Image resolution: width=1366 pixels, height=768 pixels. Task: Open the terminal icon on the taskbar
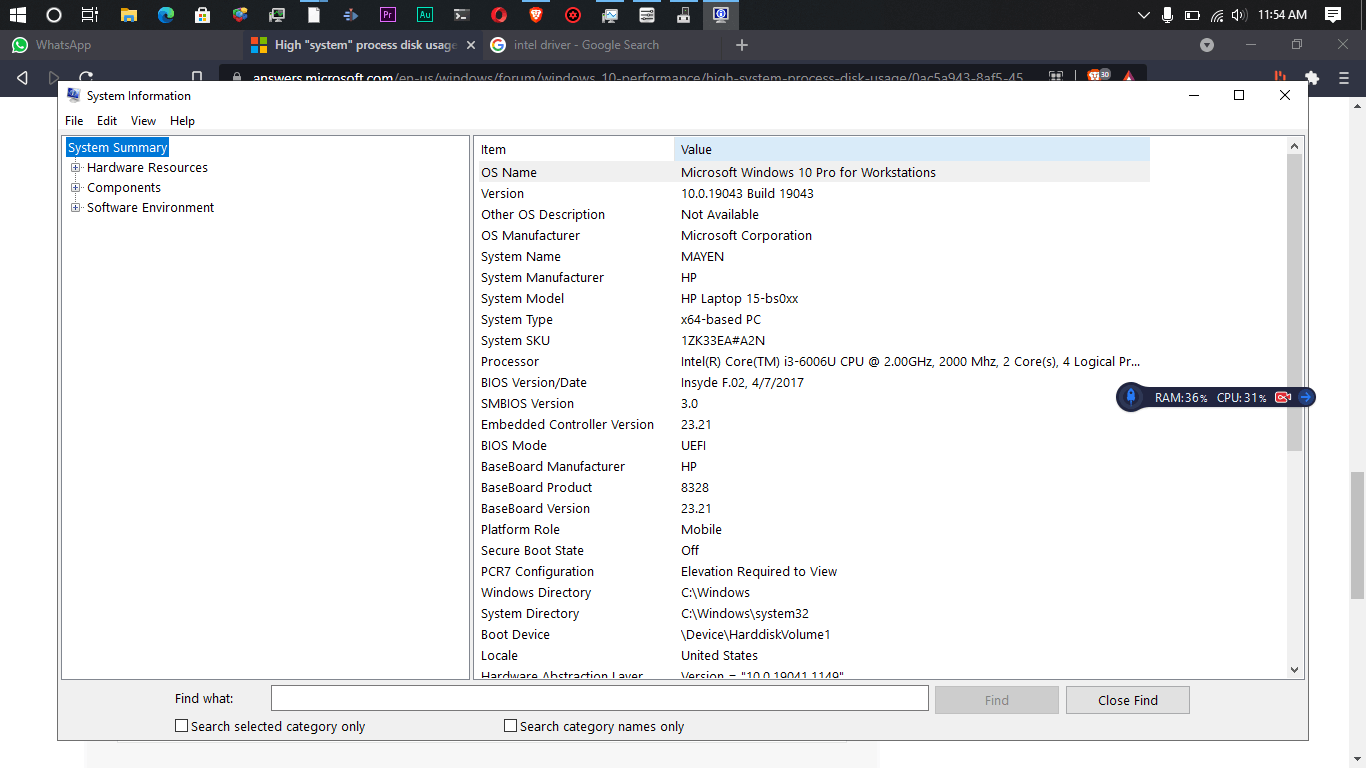(461, 15)
